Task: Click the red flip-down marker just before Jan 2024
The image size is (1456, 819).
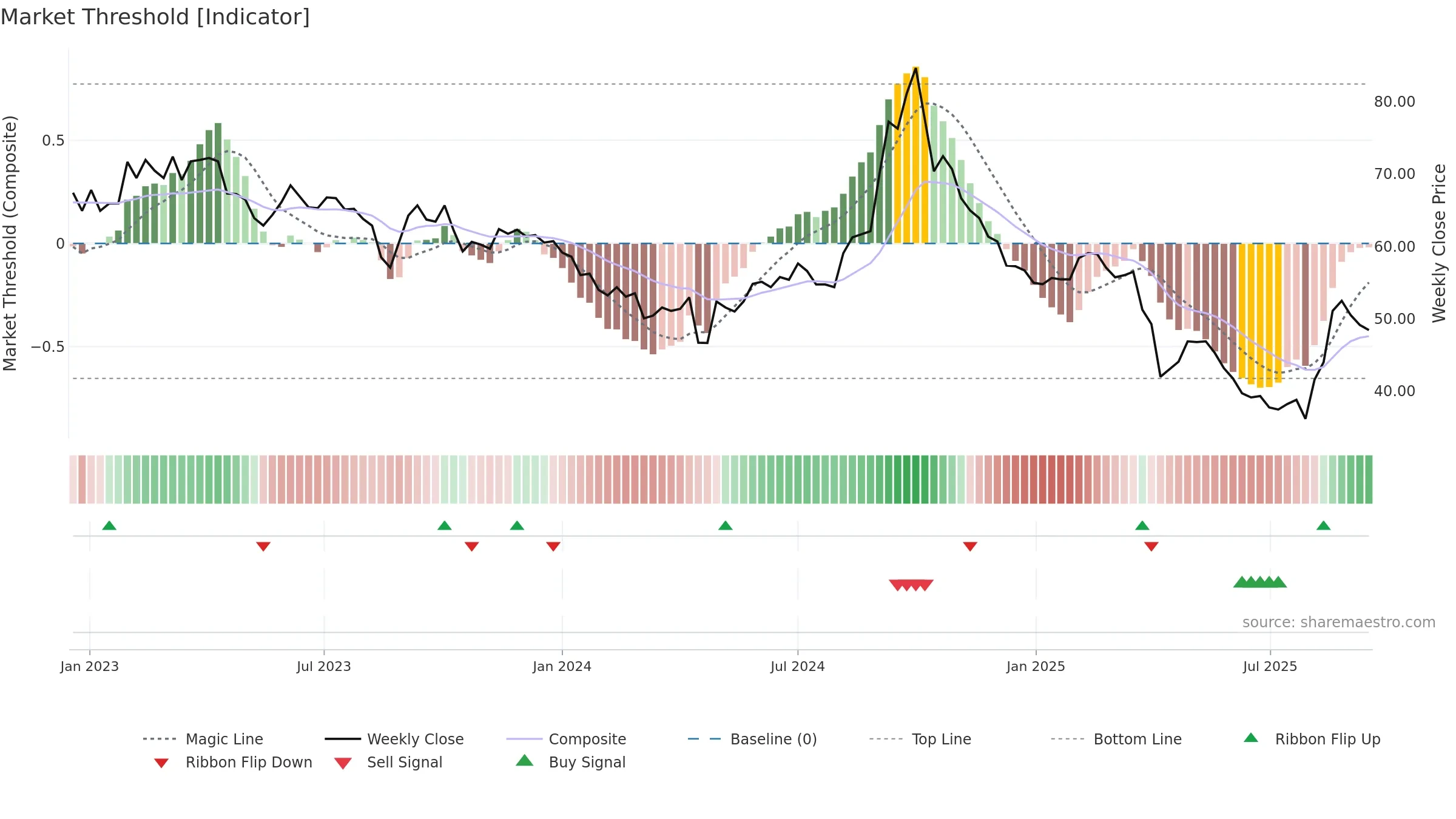Action: tap(553, 547)
